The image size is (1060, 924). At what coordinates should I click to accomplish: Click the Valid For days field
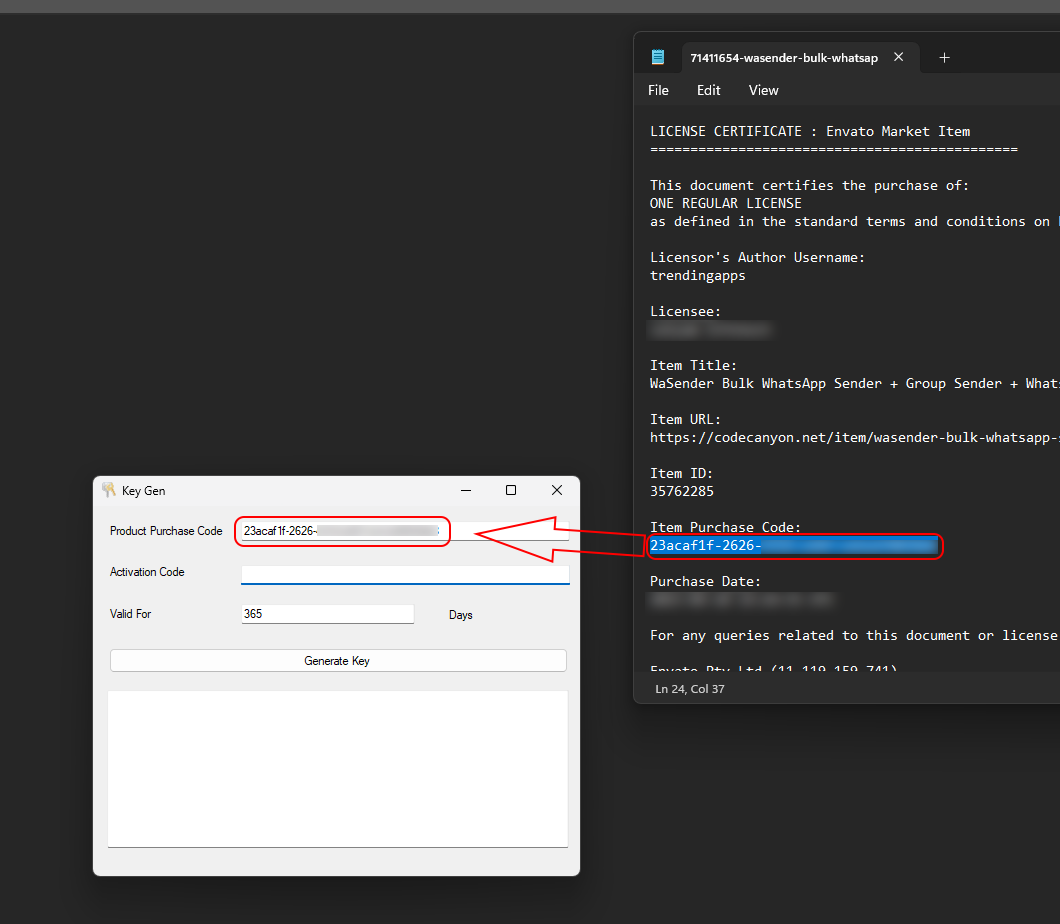327,614
